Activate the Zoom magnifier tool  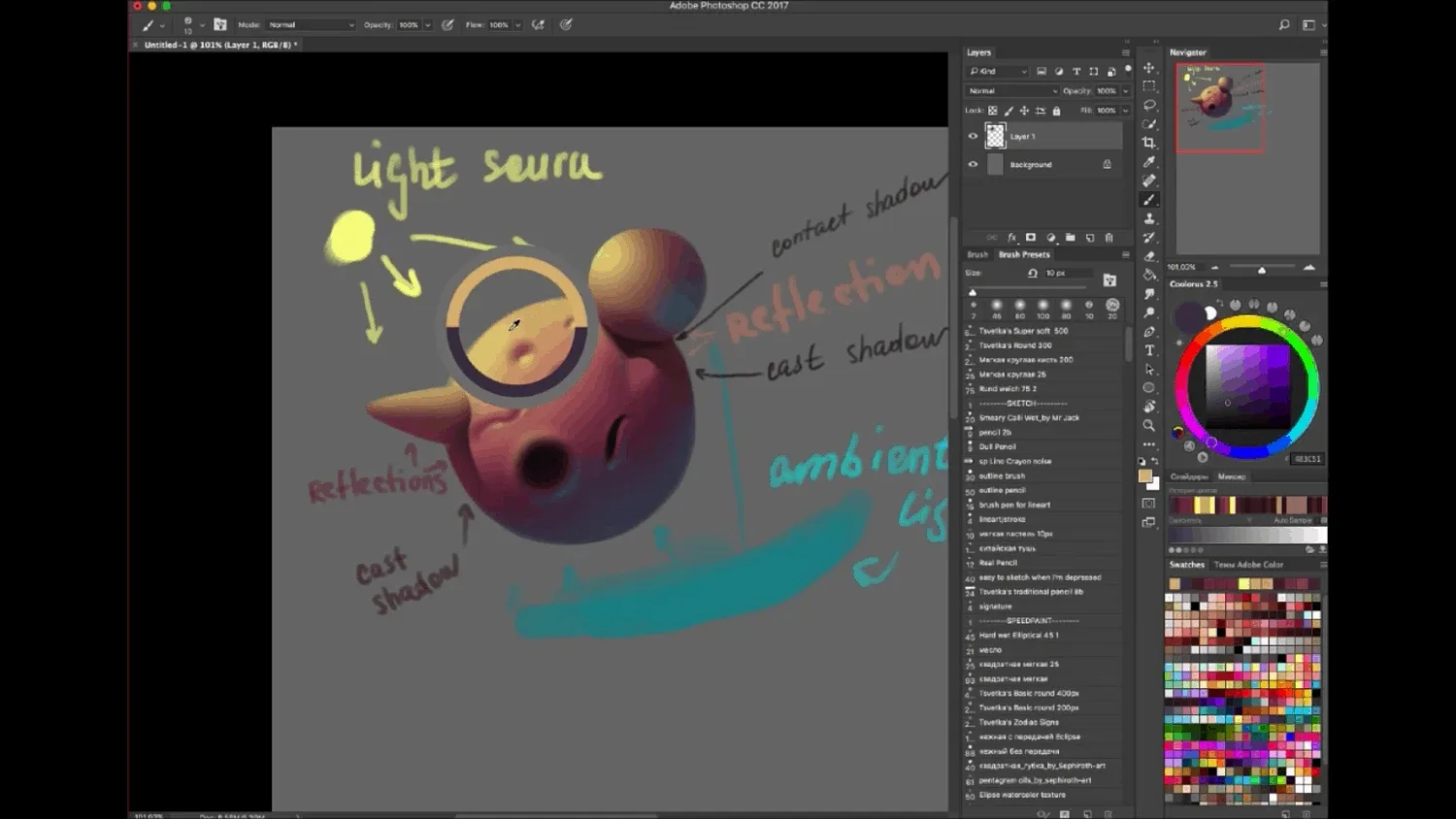(1149, 425)
